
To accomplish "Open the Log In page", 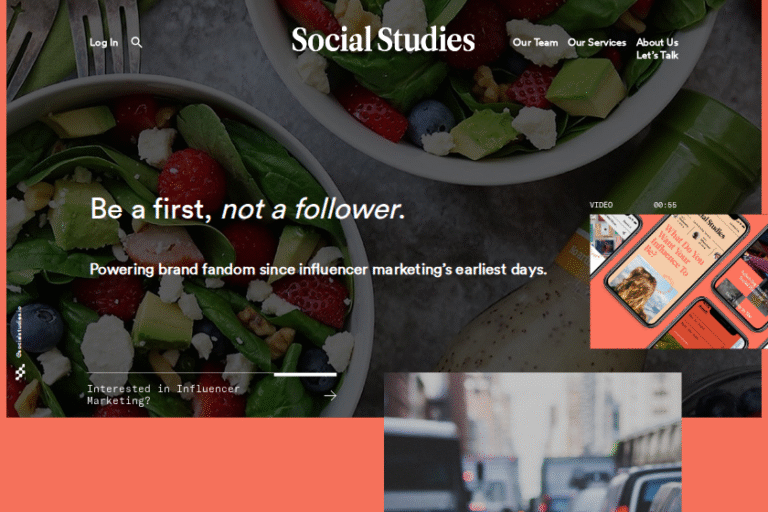I will [x=103, y=43].
